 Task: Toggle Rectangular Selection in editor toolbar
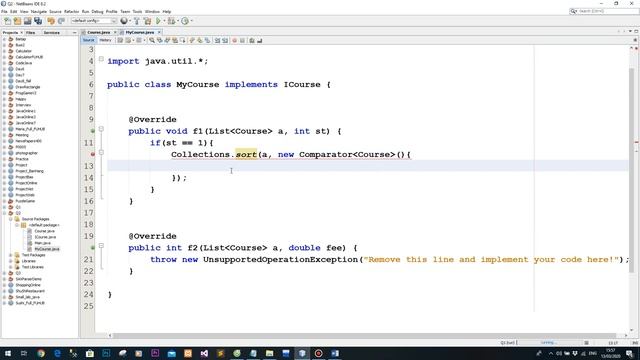coord(183,40)
